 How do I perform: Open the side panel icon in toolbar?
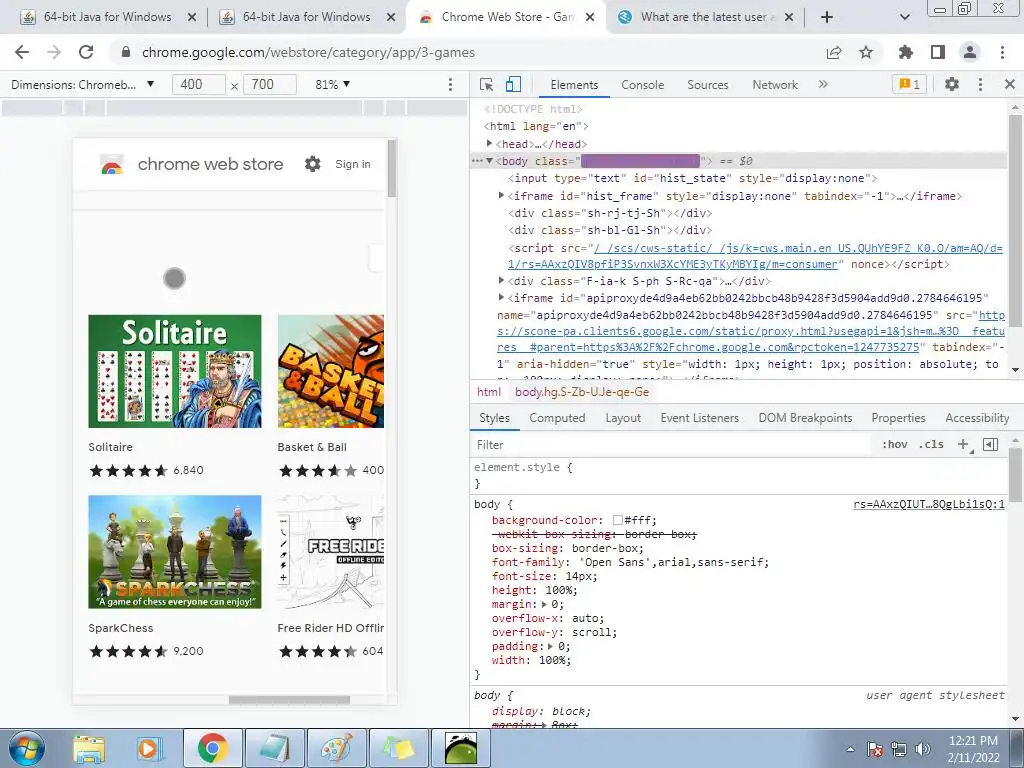pyautogui.click(x=938, y=52)
